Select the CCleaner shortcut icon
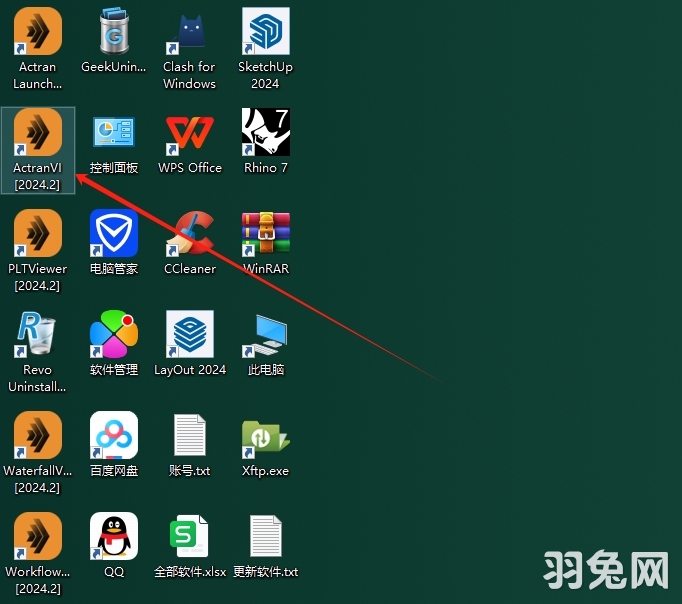The height and width of the screenshot is (604, 682). [189, 234]
